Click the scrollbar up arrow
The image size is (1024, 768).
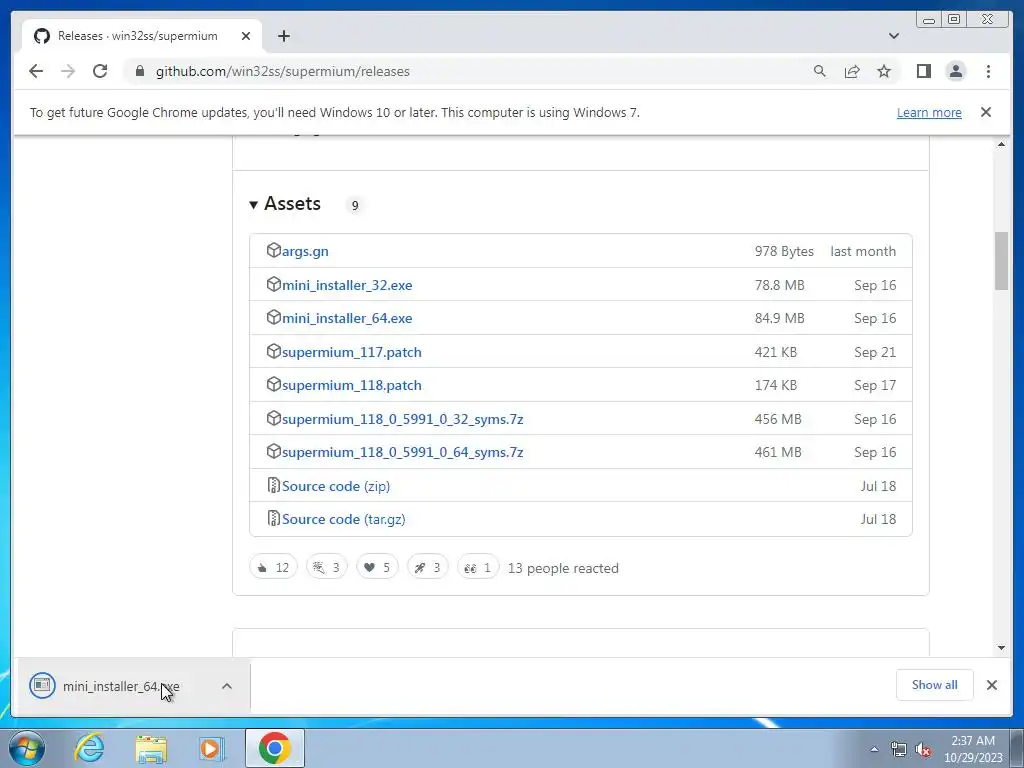(1001, 144)
